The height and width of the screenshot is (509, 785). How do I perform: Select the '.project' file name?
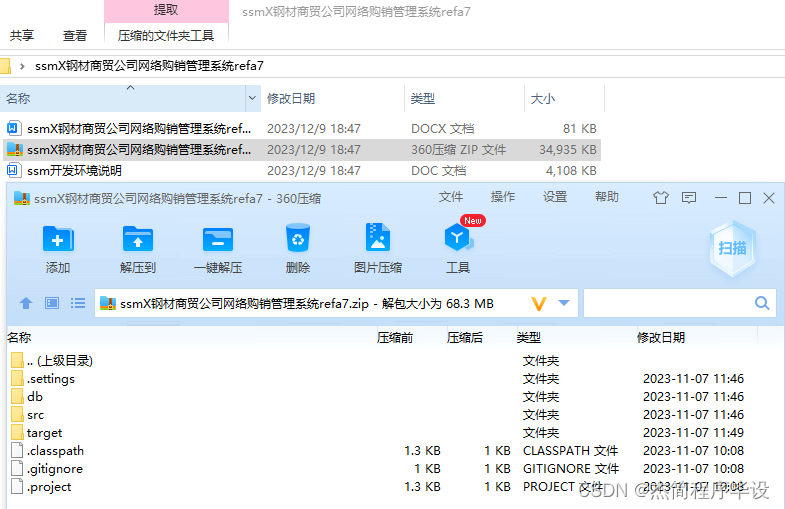click(49, 487)
